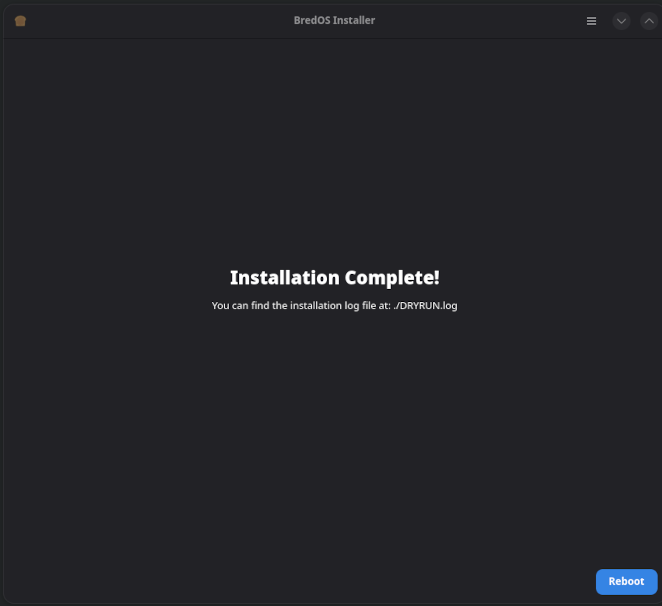Click empty title bar area left of title

tap(150, 20)
